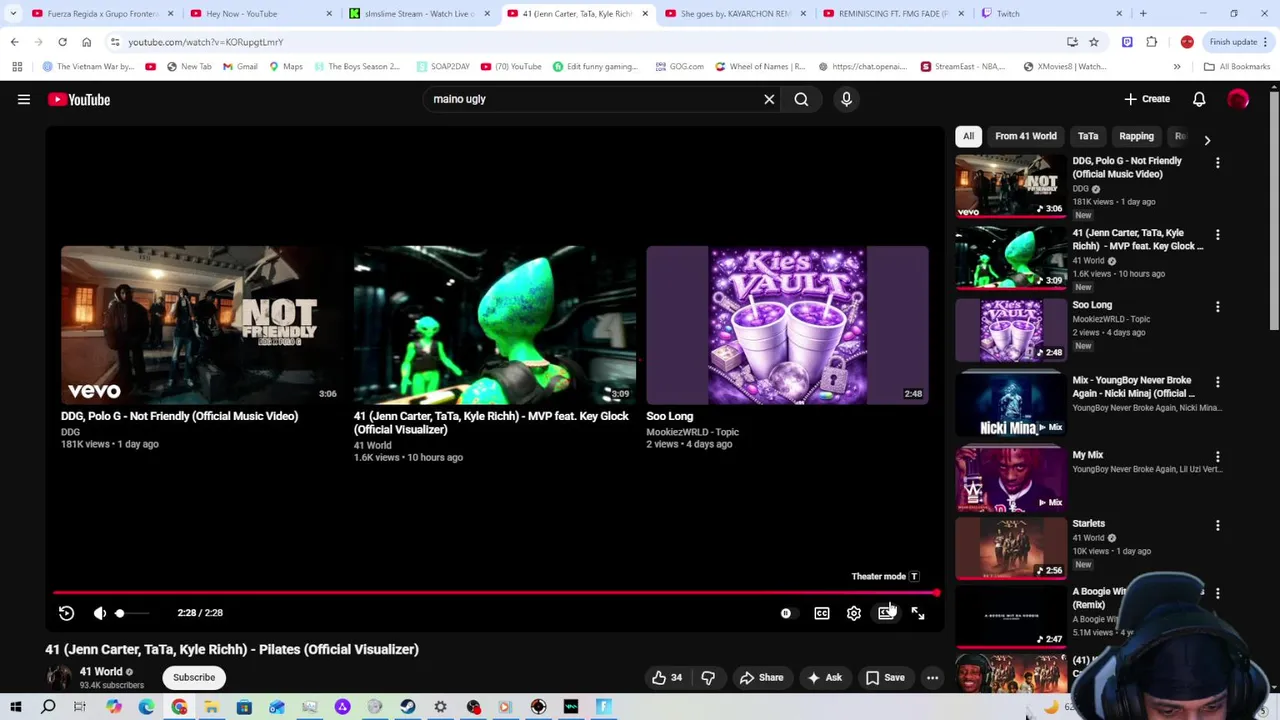The width and height of the screenshot is (1280, 720).
Task: Go to the YouTube home logo
Action: tap(78, 99)
